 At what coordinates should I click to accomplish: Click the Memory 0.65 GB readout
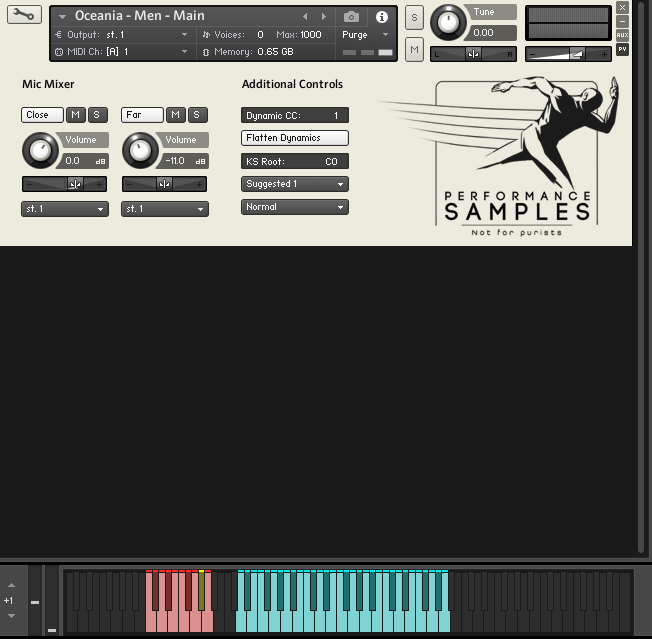coord(275,52)
